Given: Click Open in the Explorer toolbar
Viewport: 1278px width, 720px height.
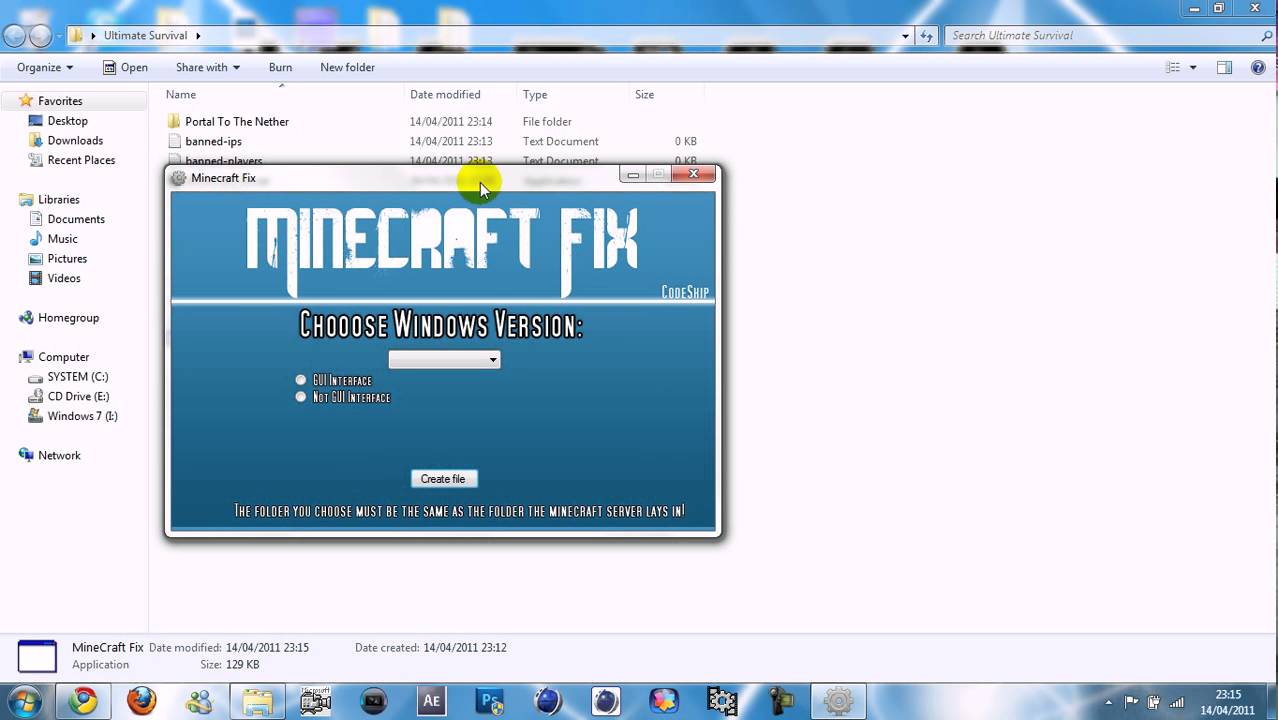Looking at the screenshot, I should pos(125,67).
